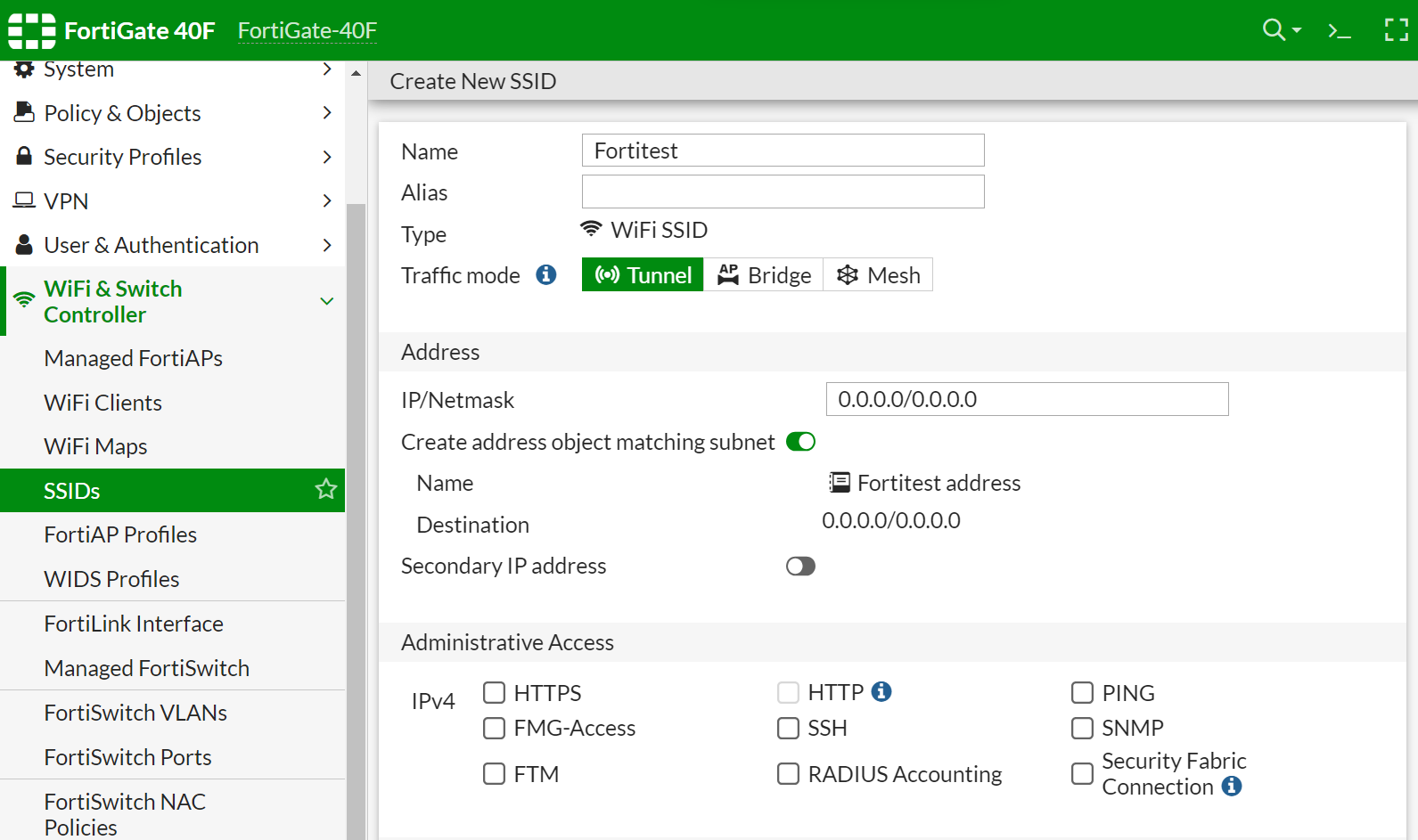Click the Alias input field
This screenshot has height=840, width=1418.
[x=783, y=192]
